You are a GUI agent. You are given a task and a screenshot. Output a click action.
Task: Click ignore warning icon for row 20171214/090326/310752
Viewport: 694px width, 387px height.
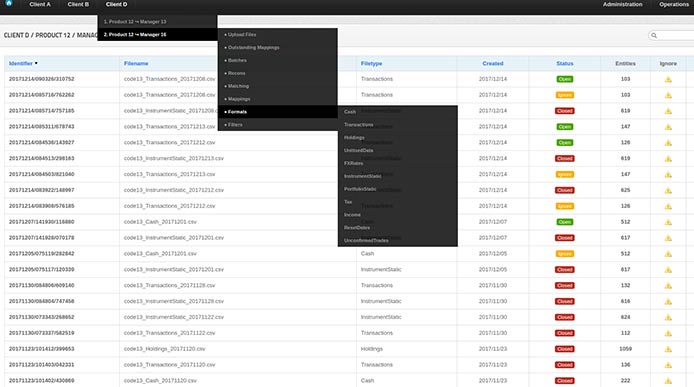pyautogui.click(x=668, y=79)
